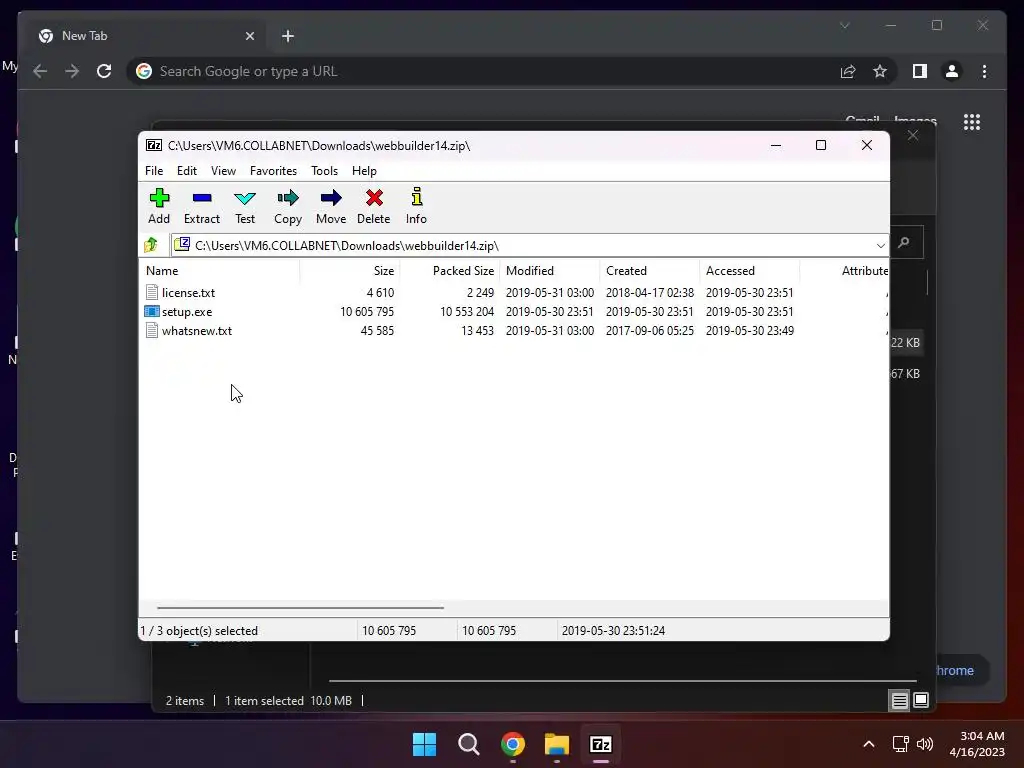Open the File menu
The image size is (1024, 768).
154,170
